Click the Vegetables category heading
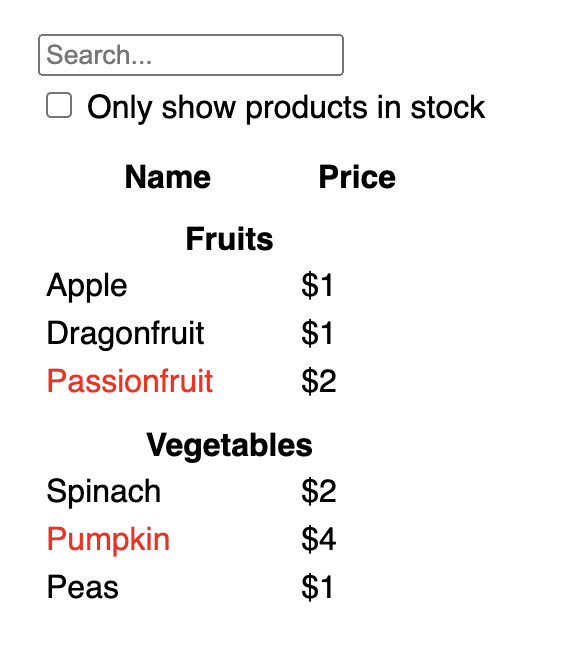This screenshot has height=646, width=572. click(230, 445)
